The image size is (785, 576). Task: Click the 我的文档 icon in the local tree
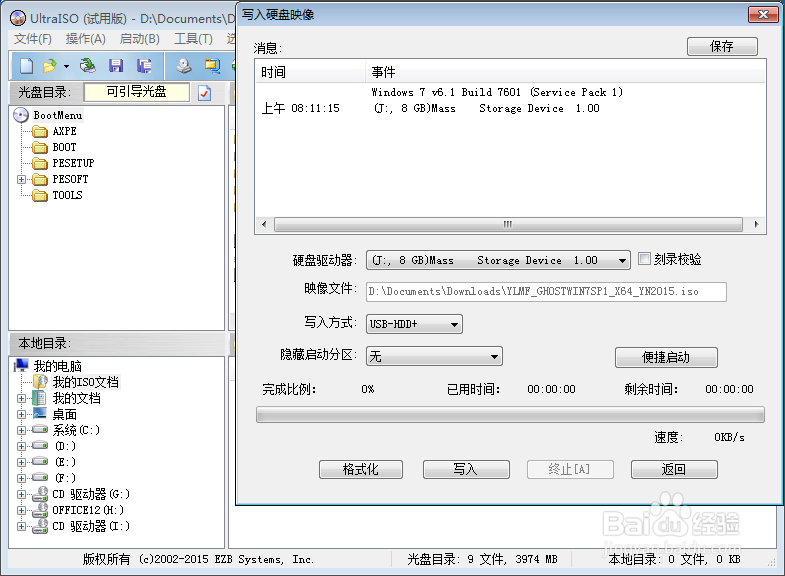point(40,398)
